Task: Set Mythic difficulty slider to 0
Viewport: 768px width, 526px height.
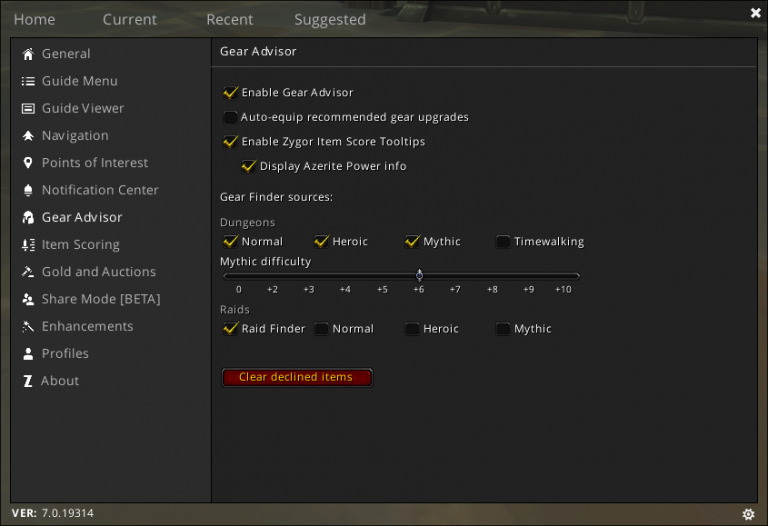Action: (239, 276)
